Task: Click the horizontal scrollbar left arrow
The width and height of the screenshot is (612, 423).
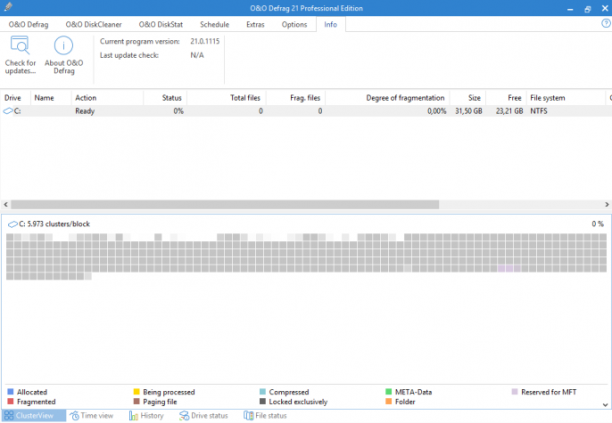Action: [5, 204]
